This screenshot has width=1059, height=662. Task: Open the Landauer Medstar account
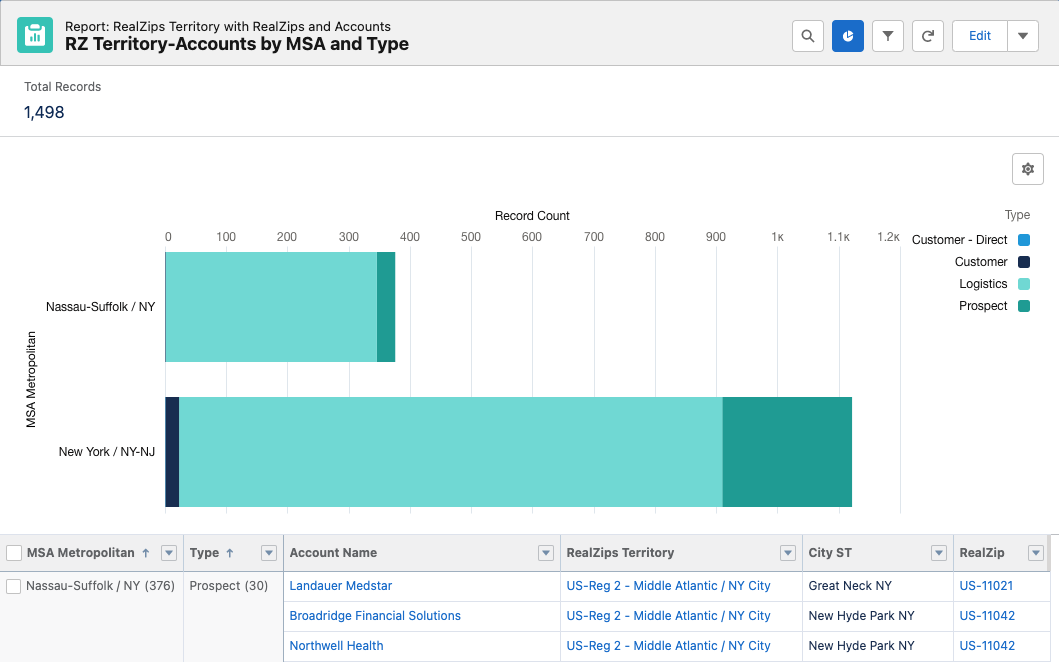click(x=340, y=586)
